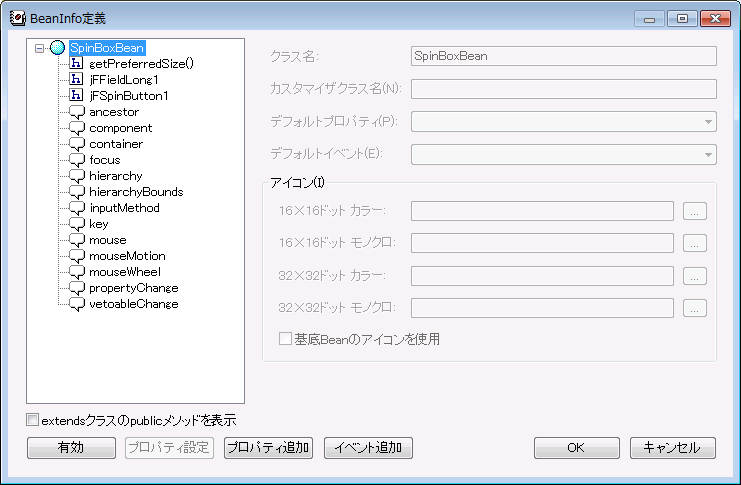
Task: Select the ancestor event entry
Action: pyautogui.click(x=114, y=112)
